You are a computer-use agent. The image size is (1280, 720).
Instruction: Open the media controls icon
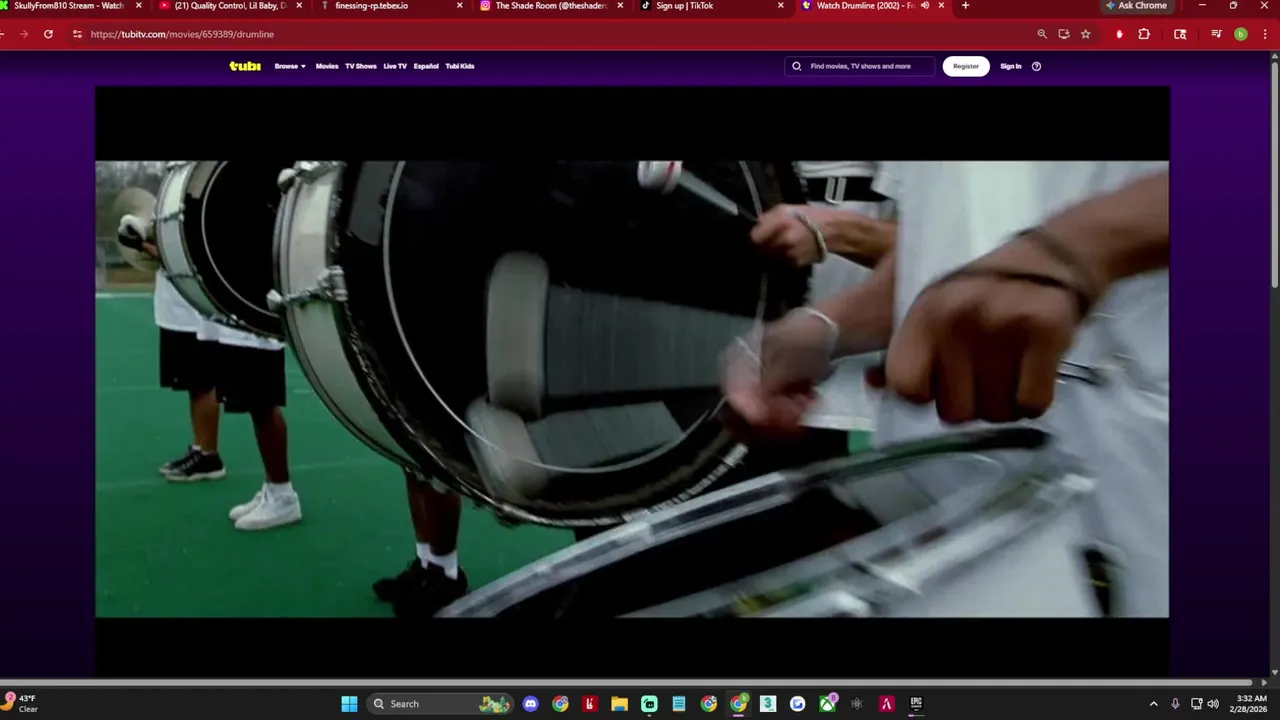(1216, 34)
